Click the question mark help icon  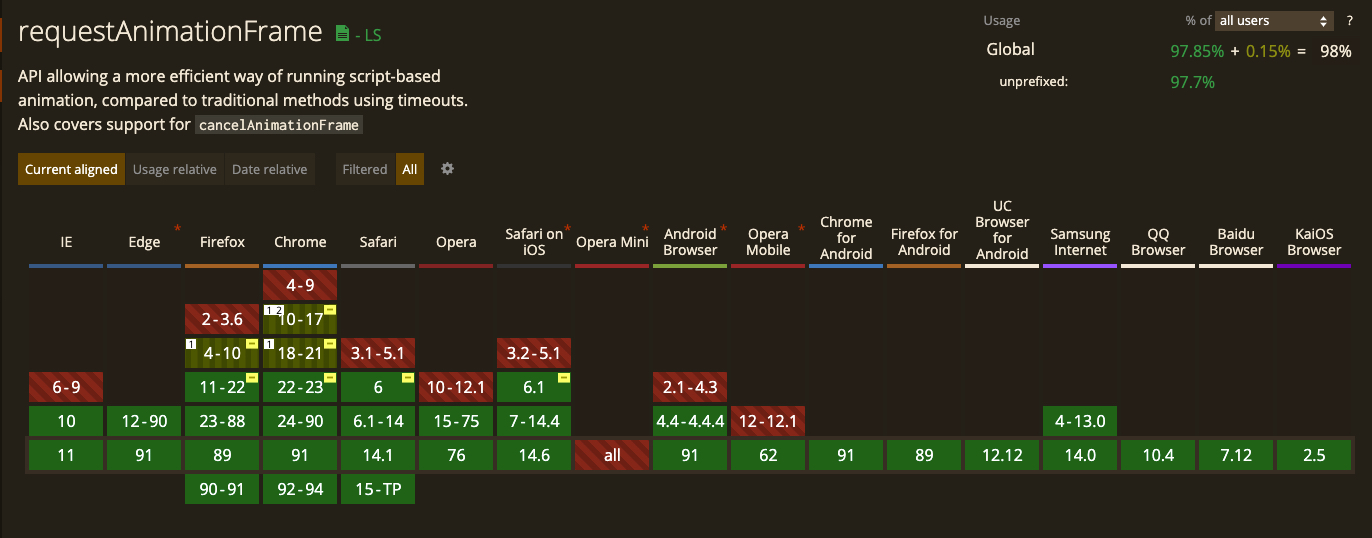point(1349,20)
